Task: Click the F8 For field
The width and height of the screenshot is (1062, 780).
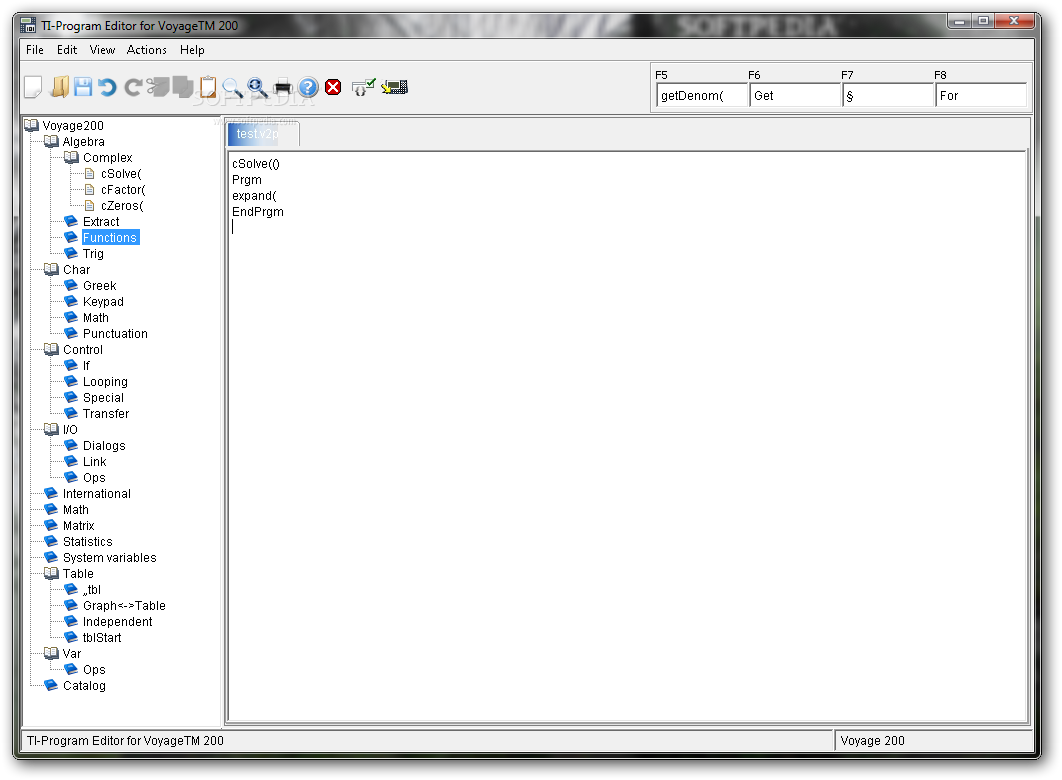Action: coord(981,95)
